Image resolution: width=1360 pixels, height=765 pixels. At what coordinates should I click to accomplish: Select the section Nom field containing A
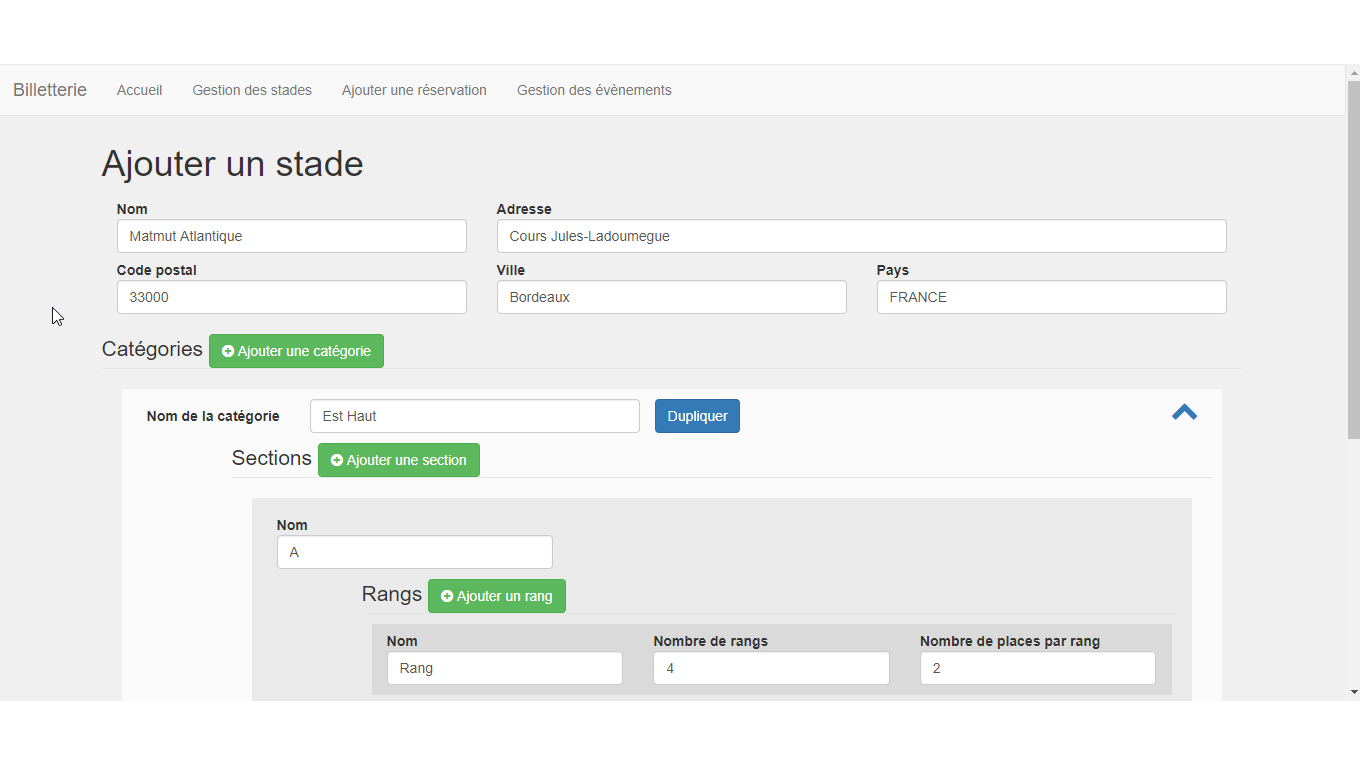[x=414, y=552]
